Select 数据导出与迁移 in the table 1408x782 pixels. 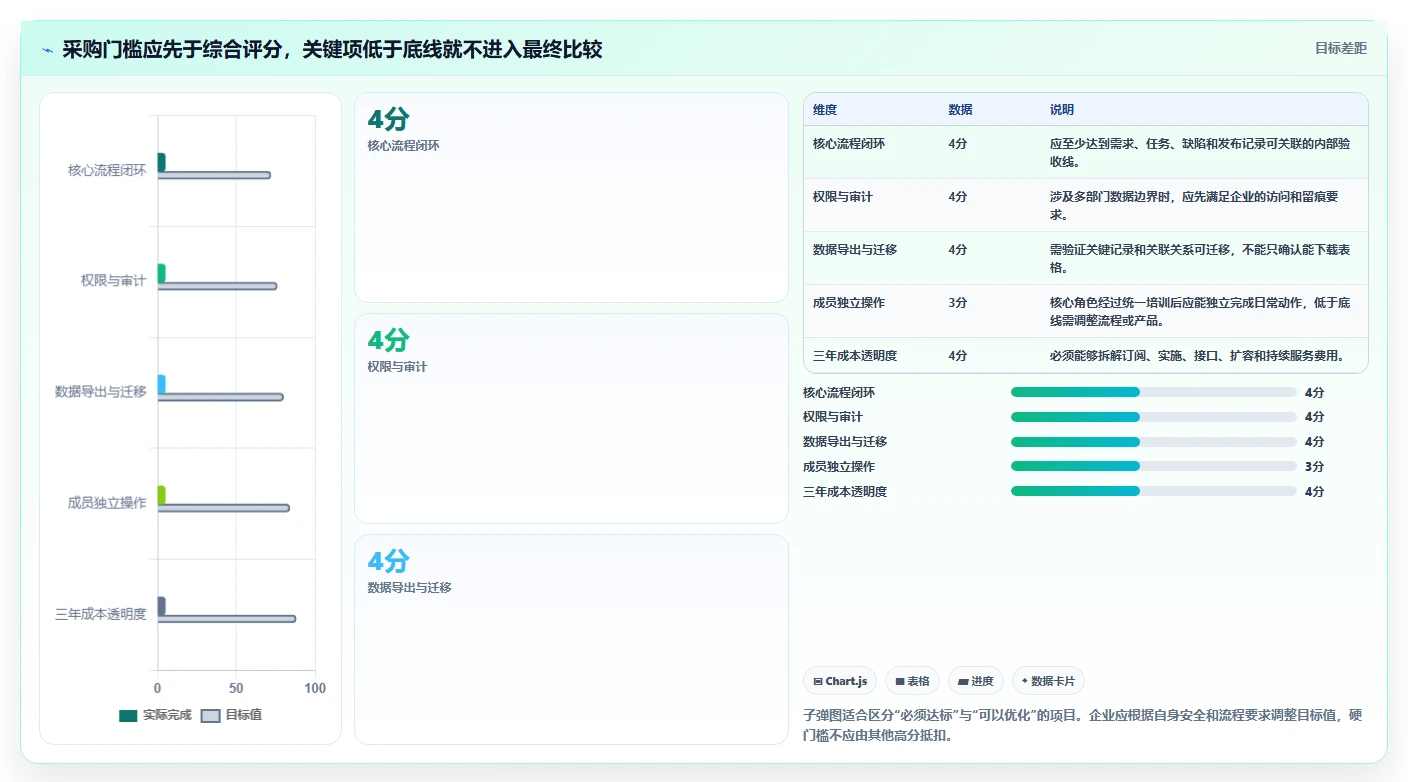[855, 250]
